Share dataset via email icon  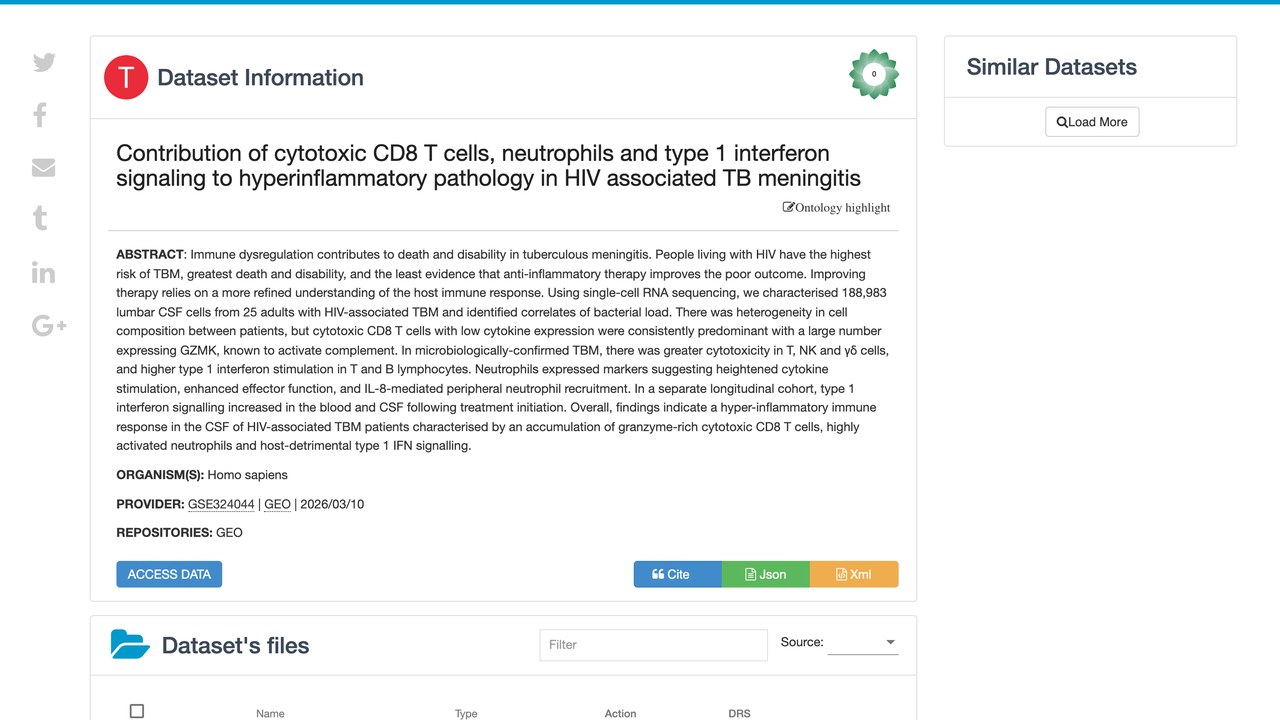click(43, 168)
